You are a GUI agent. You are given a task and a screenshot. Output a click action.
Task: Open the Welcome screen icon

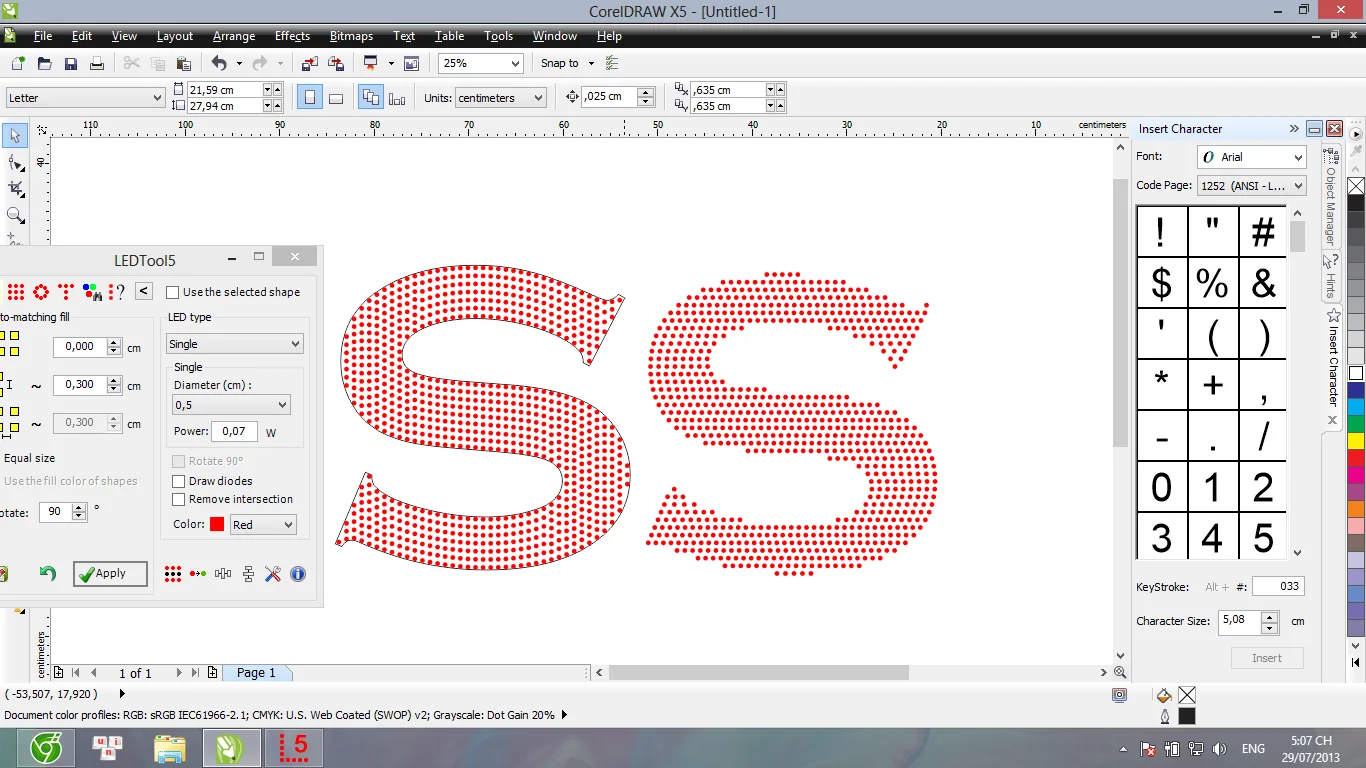[411, 63]
